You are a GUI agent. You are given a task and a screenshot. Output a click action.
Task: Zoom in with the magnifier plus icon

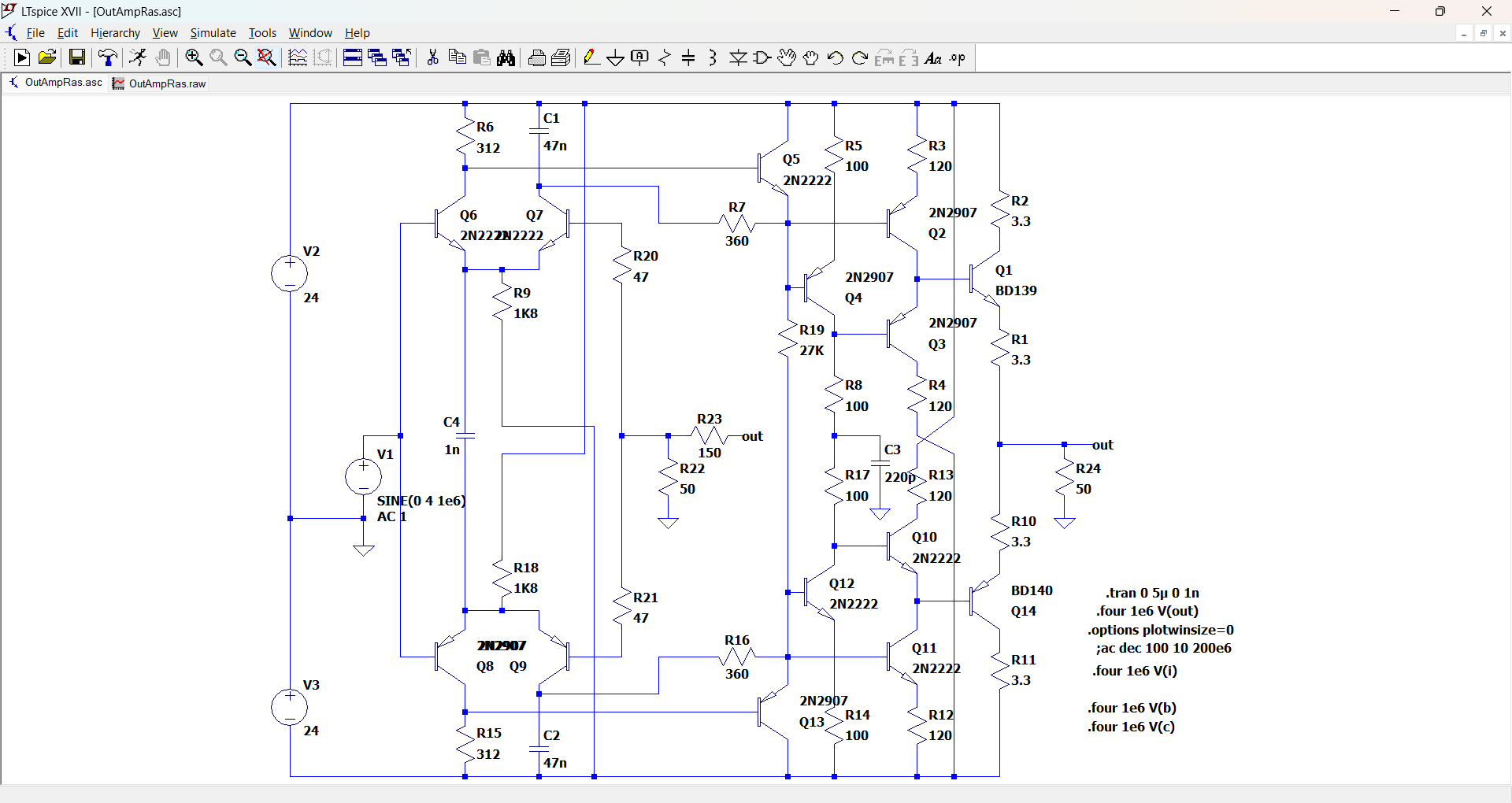(194, 57)
